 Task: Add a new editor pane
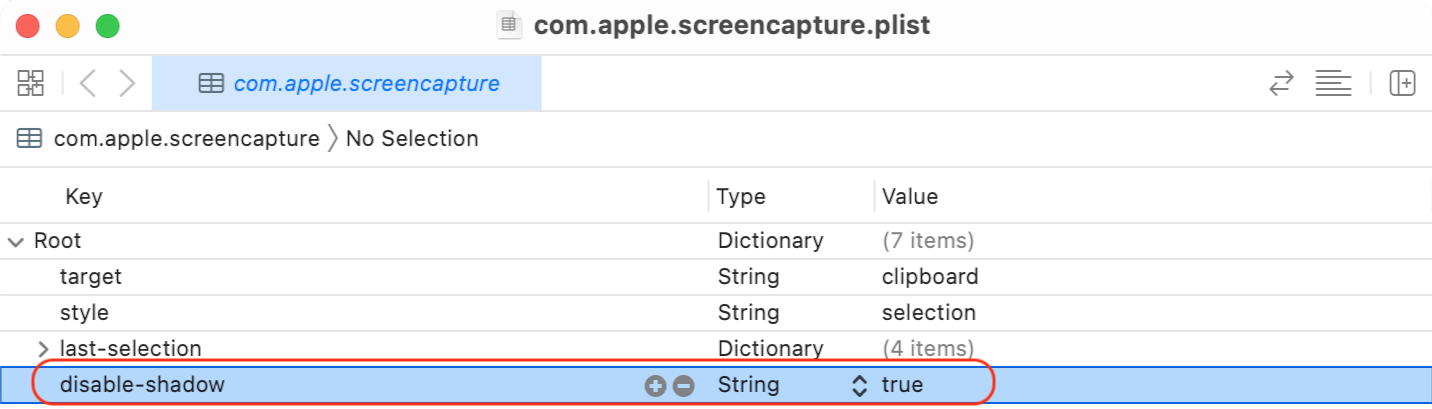pyautogui.click(x=1402, y=83)
